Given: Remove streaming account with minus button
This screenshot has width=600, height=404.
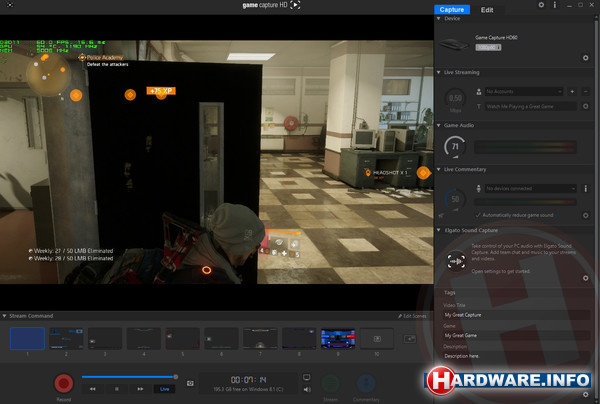Looking at the screenshot, I should tap(585, 91).
